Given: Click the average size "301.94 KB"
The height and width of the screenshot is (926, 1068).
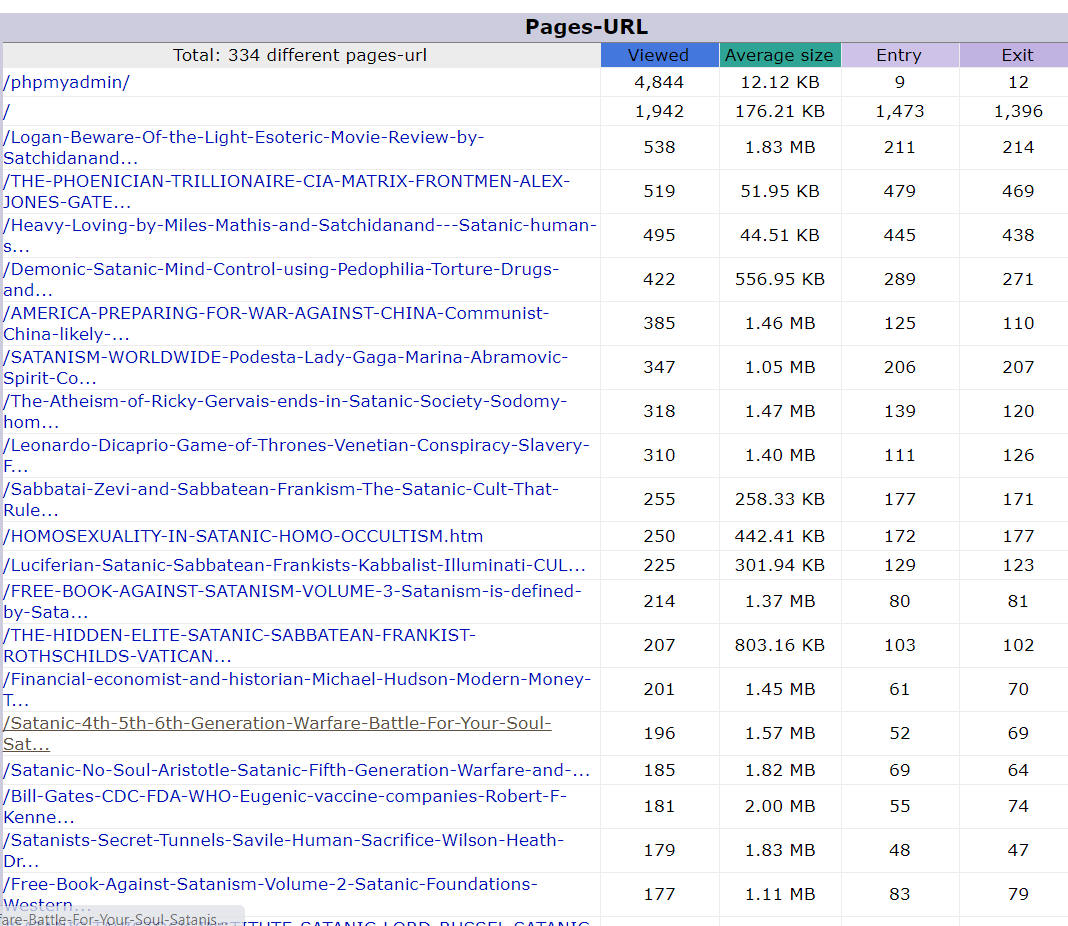Looking at the screenshot, I should [x=780, y=565].
